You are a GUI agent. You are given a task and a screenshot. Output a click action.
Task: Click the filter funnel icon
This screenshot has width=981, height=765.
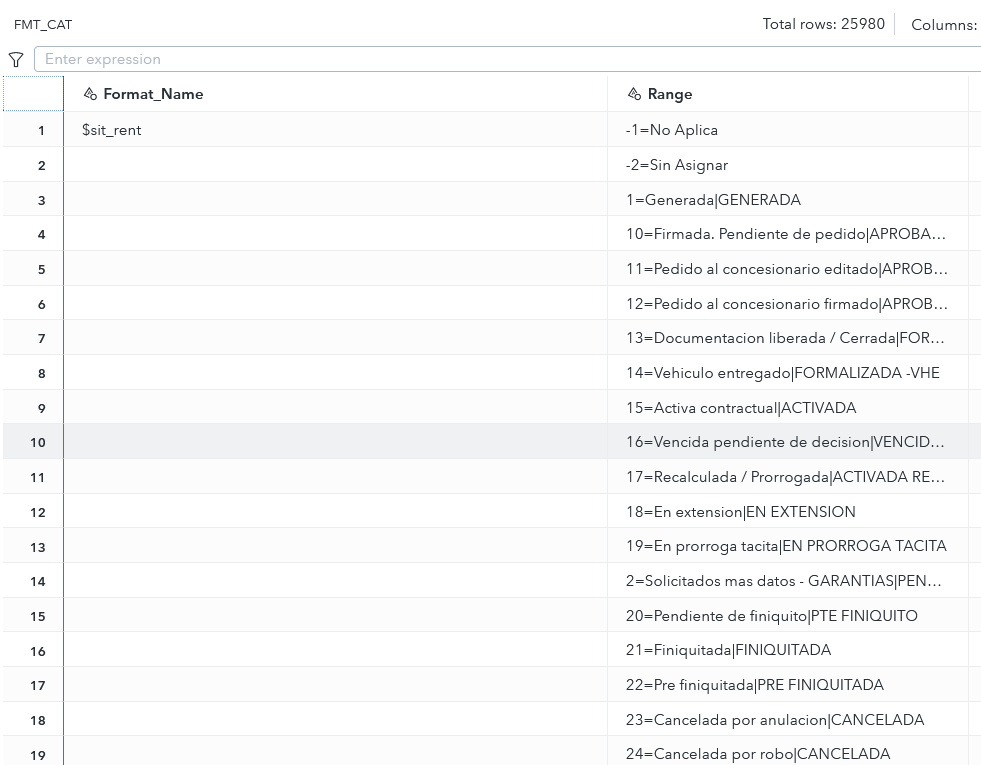tap(15, 59)
